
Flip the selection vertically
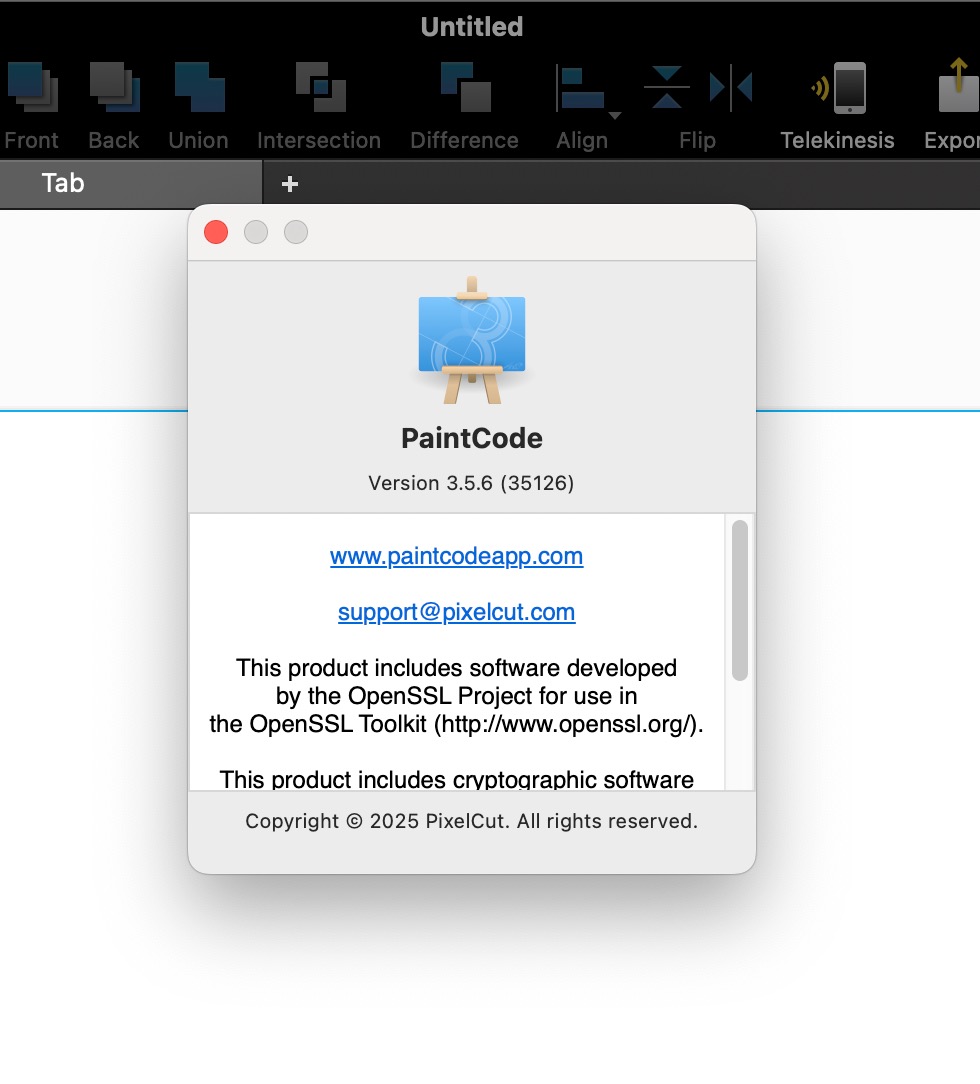tap(667, 87)
